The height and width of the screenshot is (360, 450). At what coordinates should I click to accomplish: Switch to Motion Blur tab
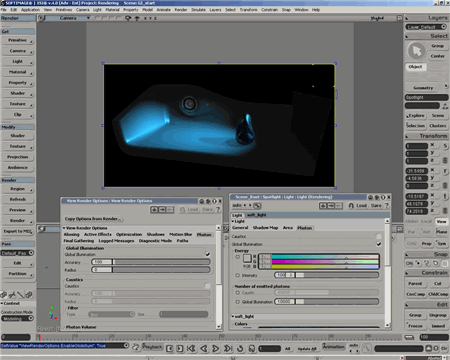point(180,234)
